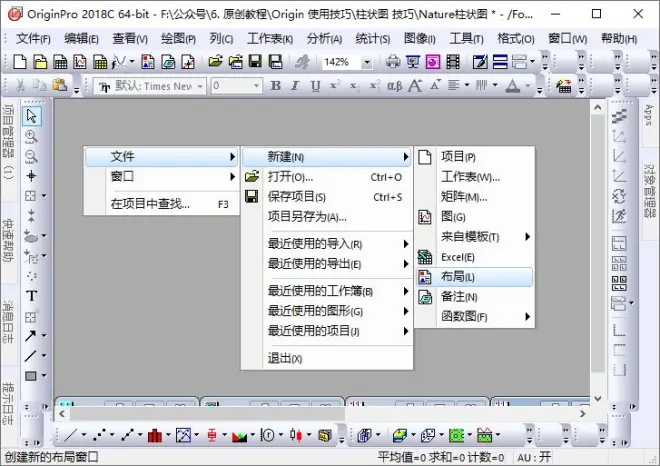
Task: Open the 文件(F) menu in menu bar
Action: [33, 39]
